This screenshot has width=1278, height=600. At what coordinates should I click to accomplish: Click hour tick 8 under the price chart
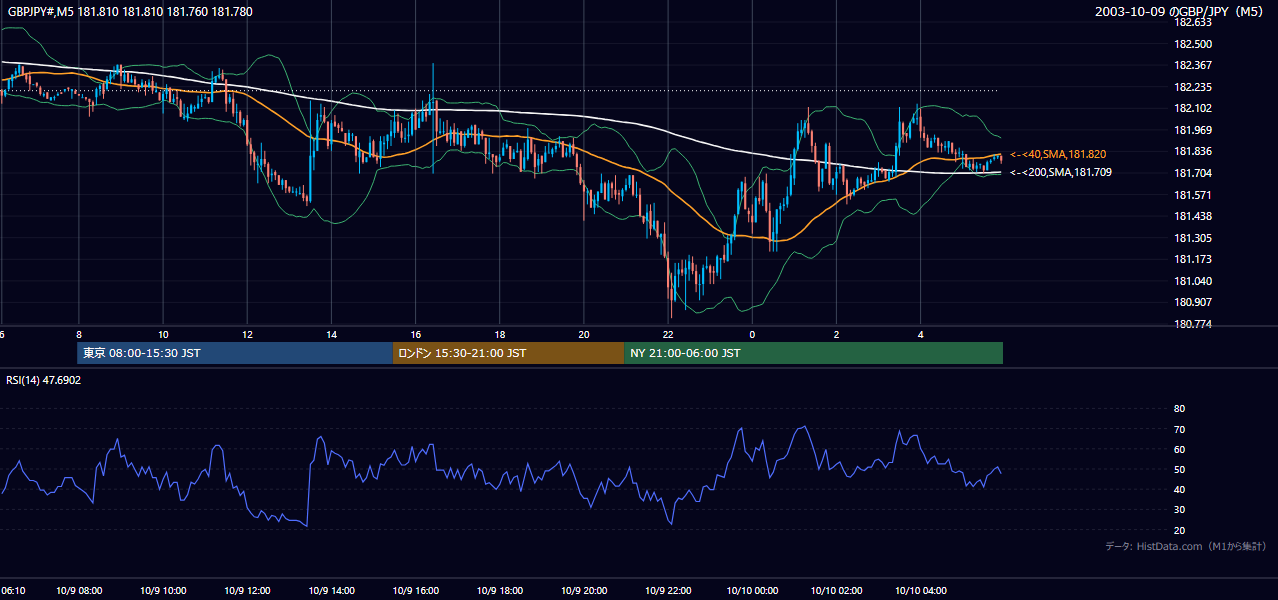[x=78, y=335]
